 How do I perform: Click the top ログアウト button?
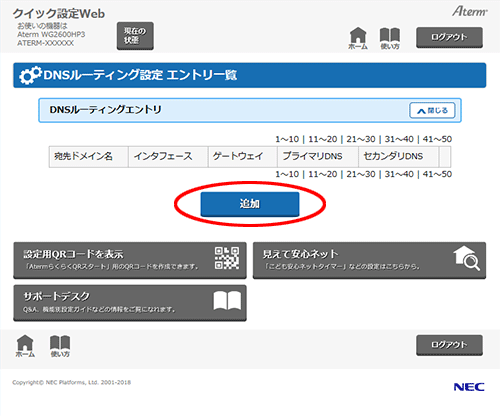pyautogui.click(x=449, y=37)
